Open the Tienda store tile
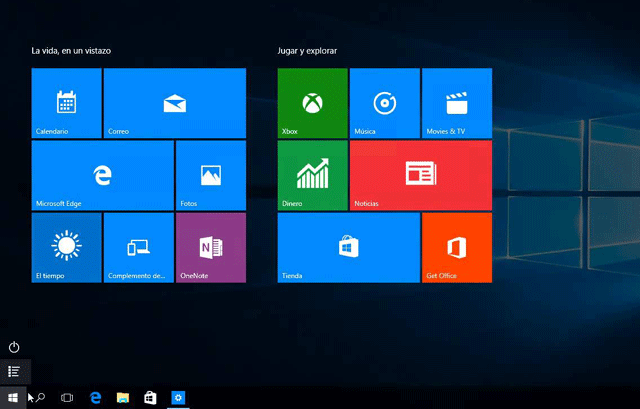 348,247
